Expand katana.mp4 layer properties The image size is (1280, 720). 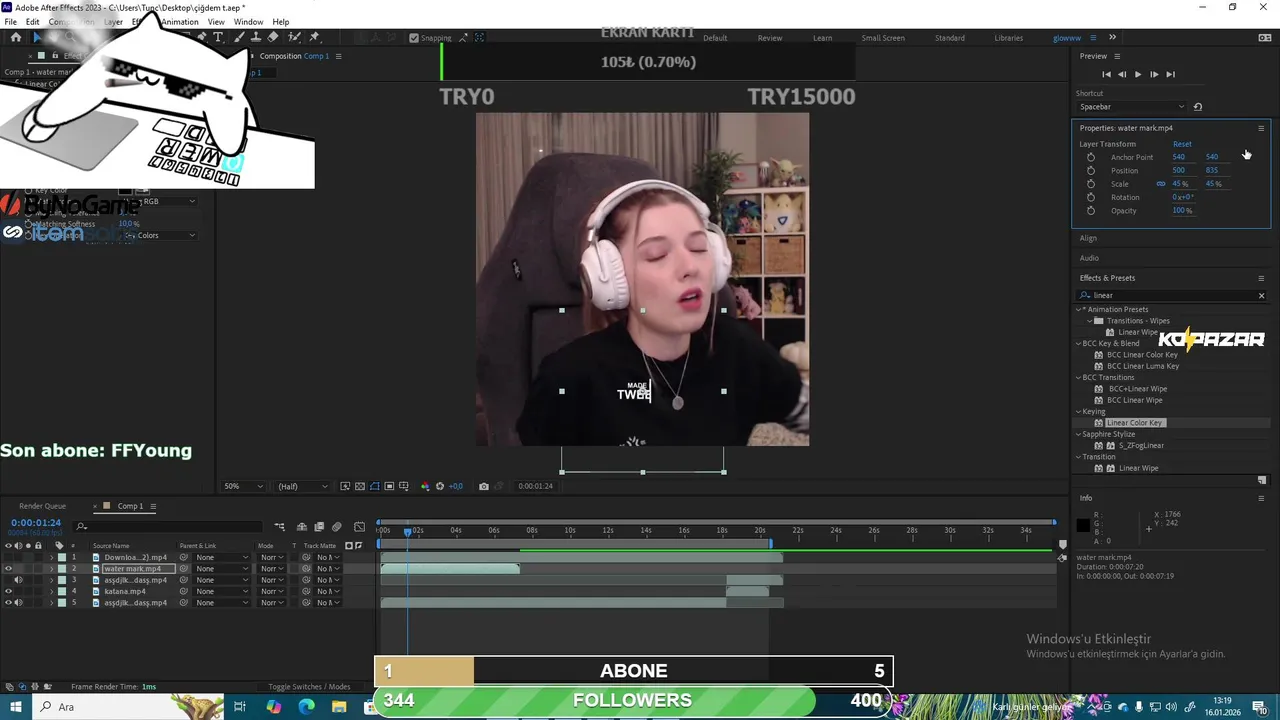pyautogui.click(x=51, y=591)
